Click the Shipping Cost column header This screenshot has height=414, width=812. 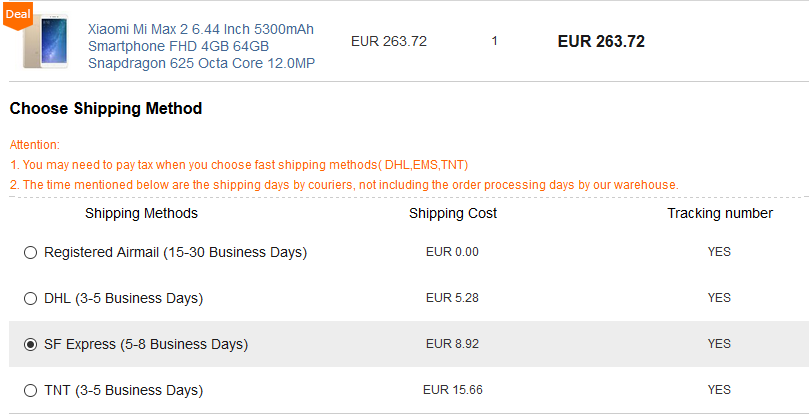[453, 214]
